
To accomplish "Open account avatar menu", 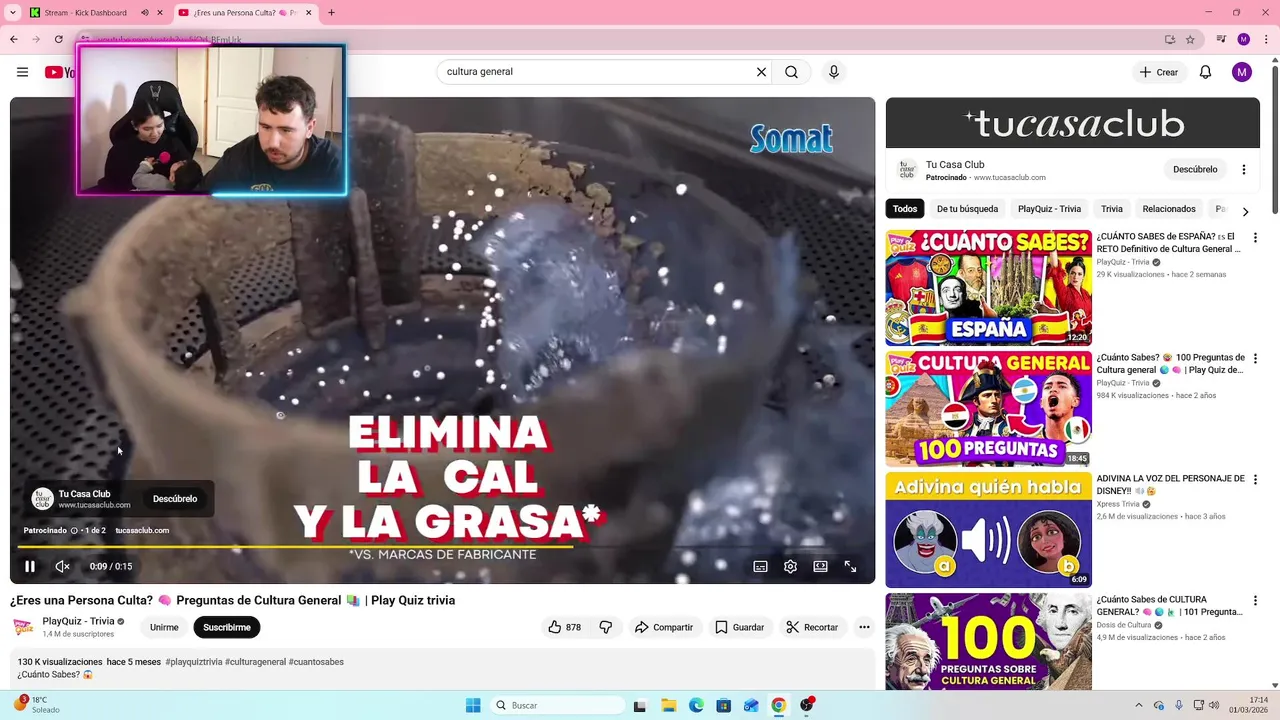I will coord(1242,72).
